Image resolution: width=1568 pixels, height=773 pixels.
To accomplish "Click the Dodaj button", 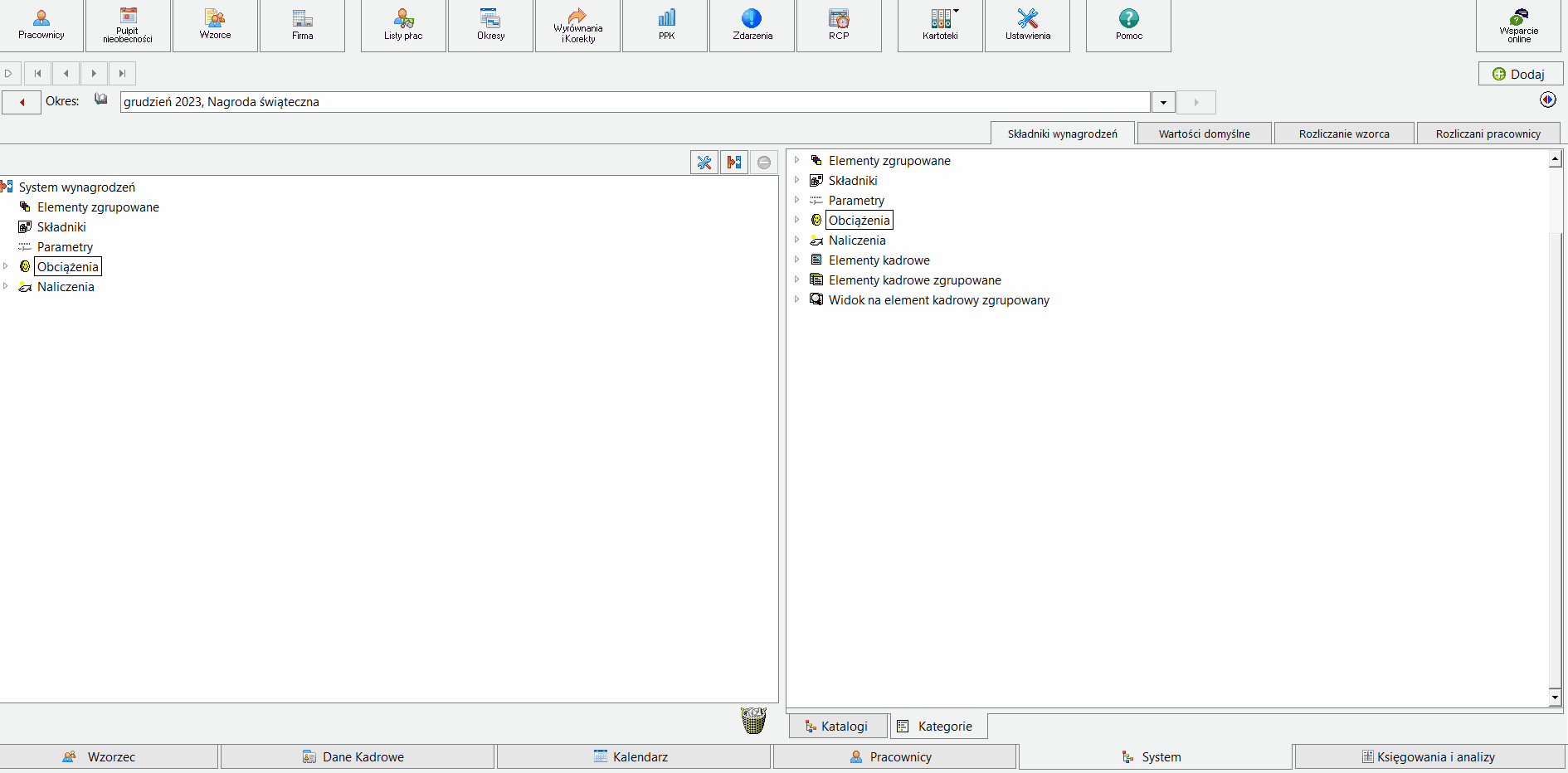I will point(1520,74).
